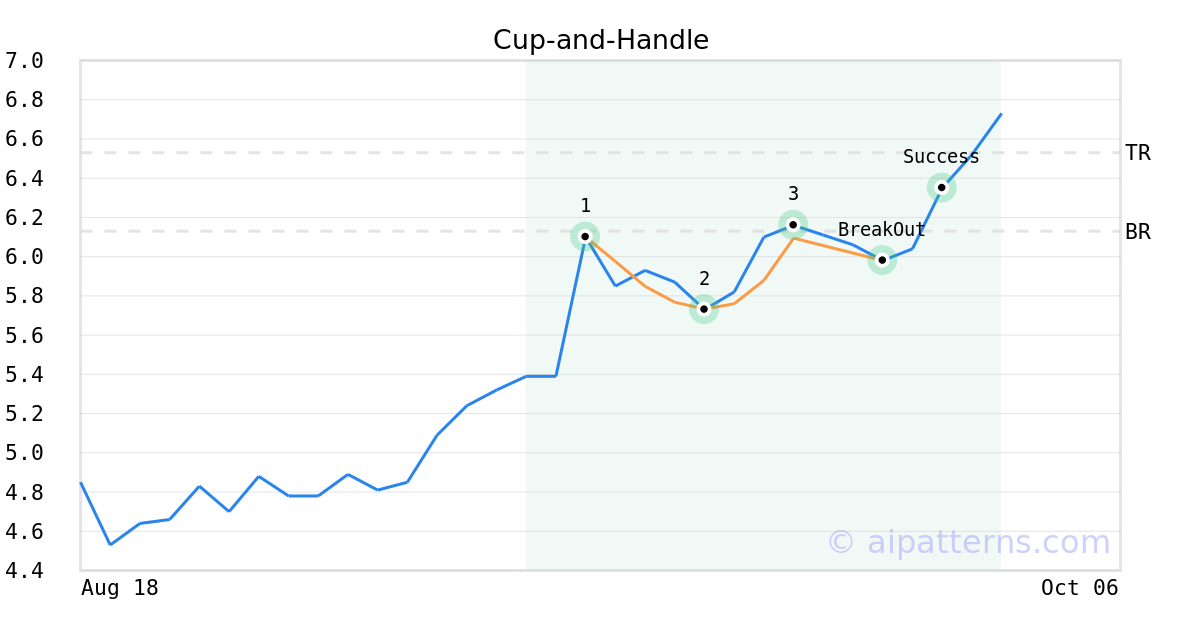
Task: Click the 7.0 y-axis label
Action: [24, 61]
